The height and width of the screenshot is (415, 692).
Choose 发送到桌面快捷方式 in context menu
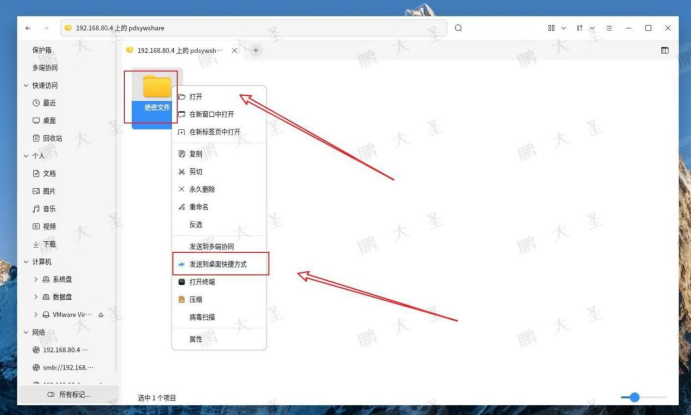pyautogui.click(x=219, y=264)
